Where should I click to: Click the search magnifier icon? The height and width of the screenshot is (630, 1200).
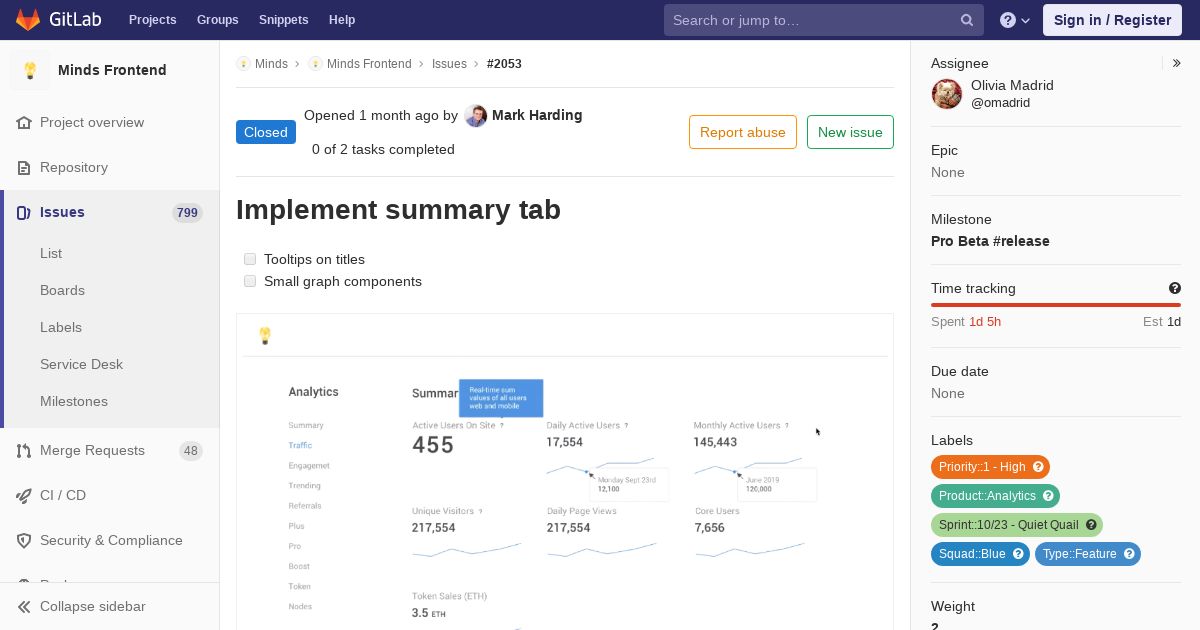pyautogui.click(x=967, y=20)
